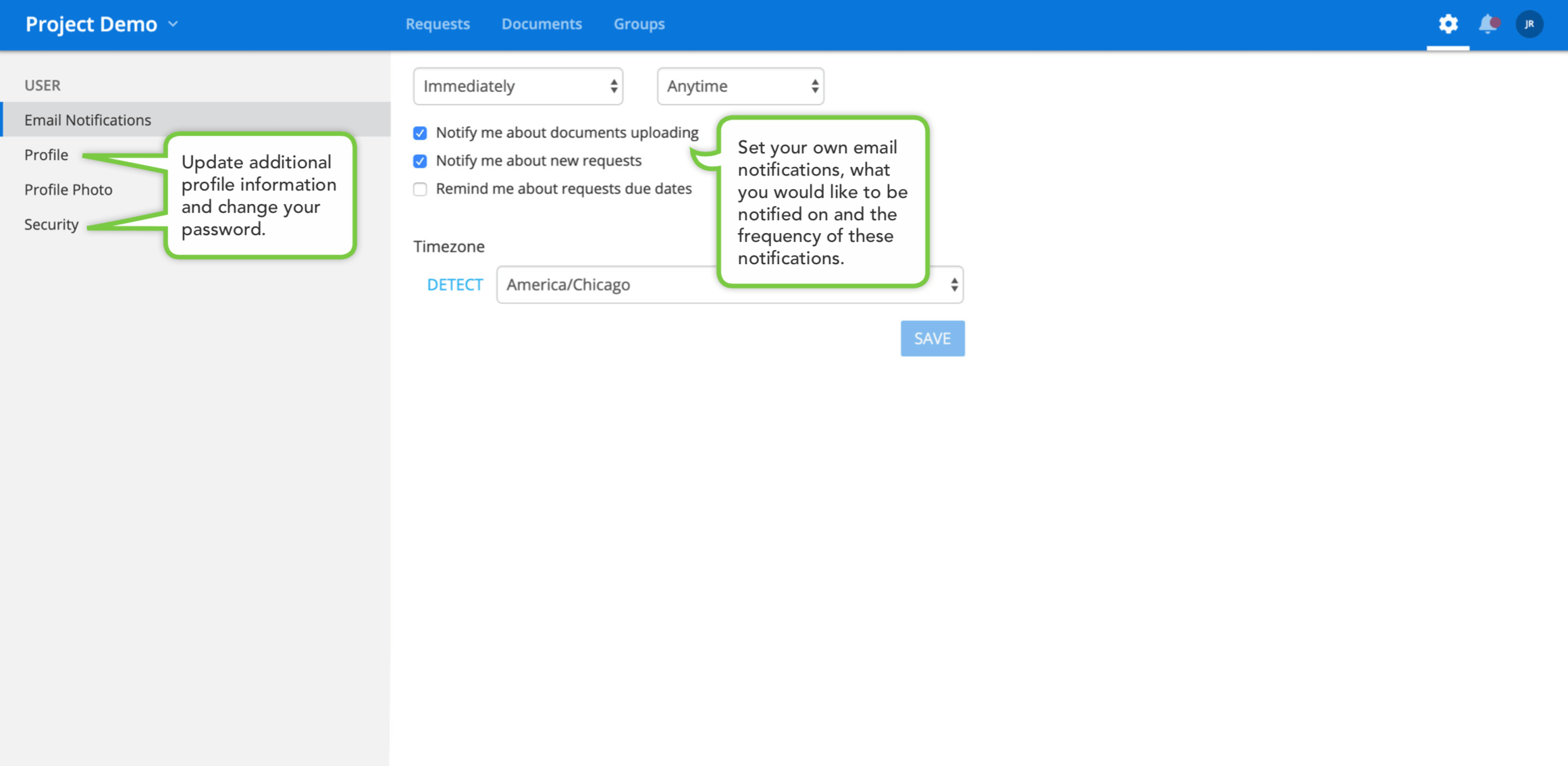The width and height of the screenshot is (1568, 766).
Task: Open the Anytime time dropdown
Action: [x=740, y=86]
